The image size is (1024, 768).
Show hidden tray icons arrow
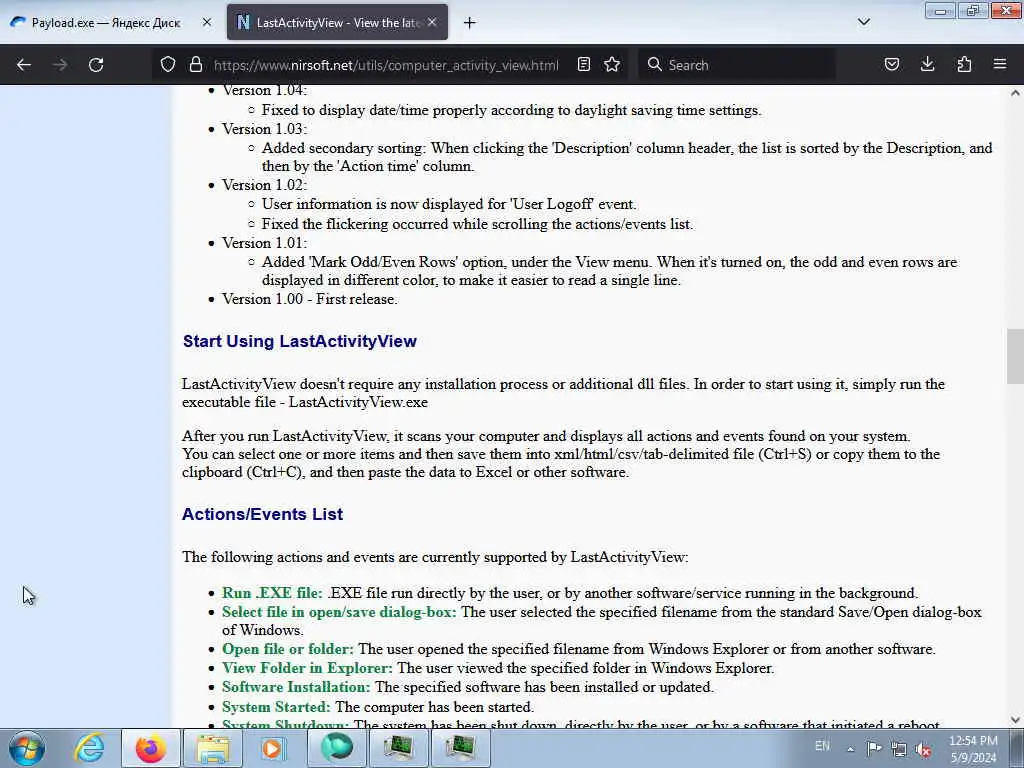click(850, 749)
